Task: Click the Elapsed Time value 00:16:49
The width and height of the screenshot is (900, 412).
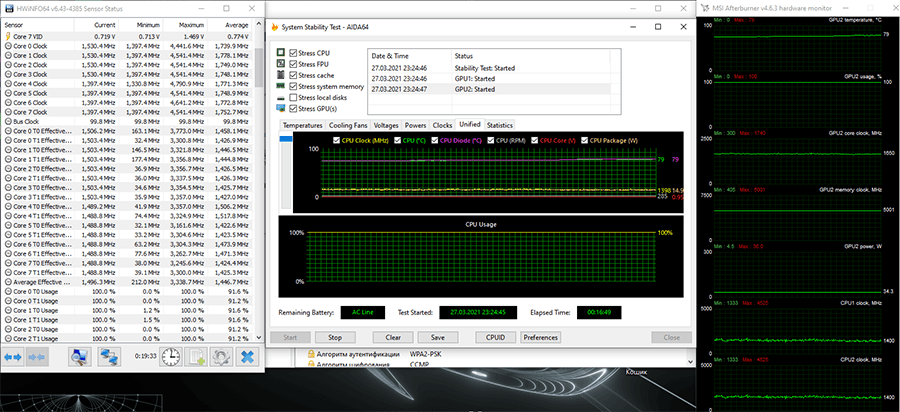Action: [599, 313]
